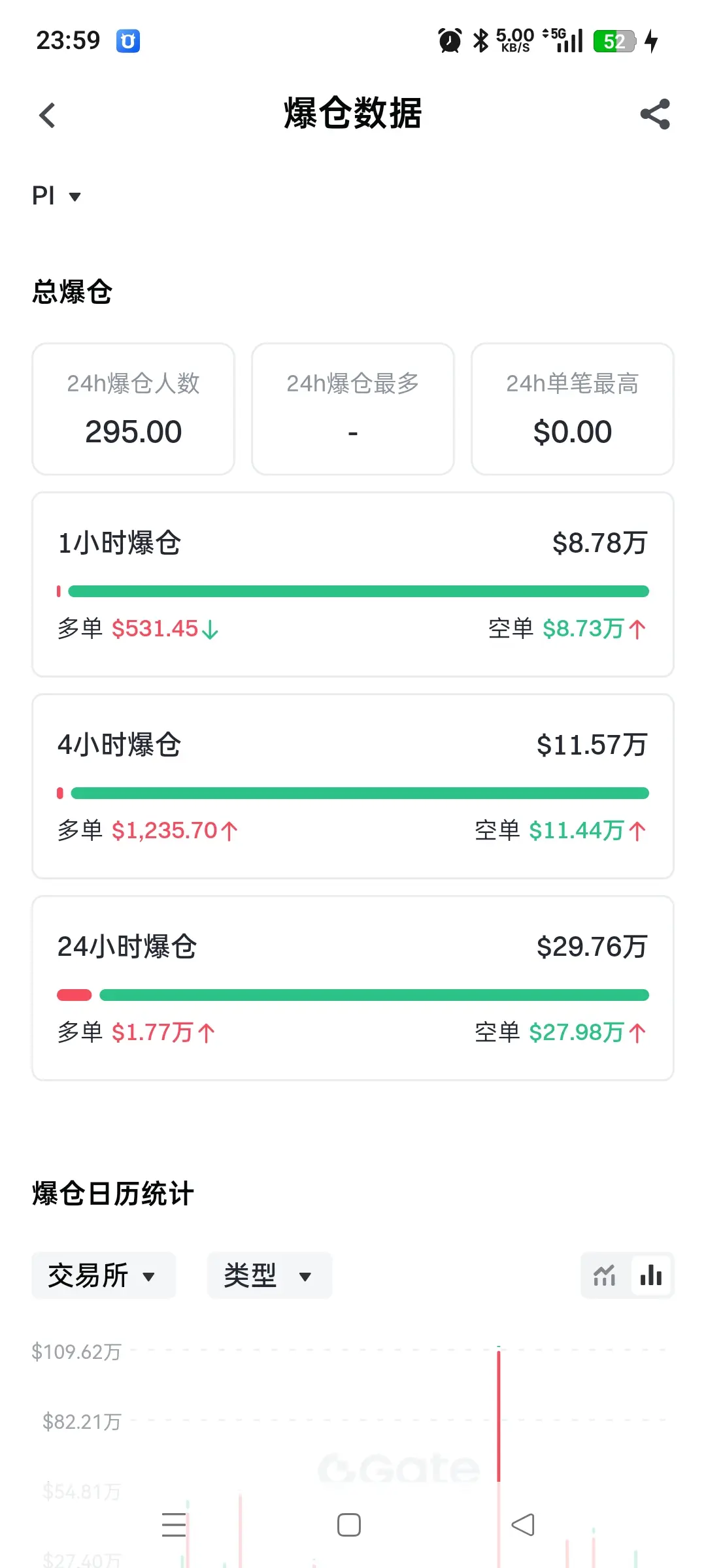The width and height of the screenshot is (706, 1568).
Task: Tap the 24小时爆仓 long-short ratio bar
Action: pyautogui.click(x=353, y=995)
